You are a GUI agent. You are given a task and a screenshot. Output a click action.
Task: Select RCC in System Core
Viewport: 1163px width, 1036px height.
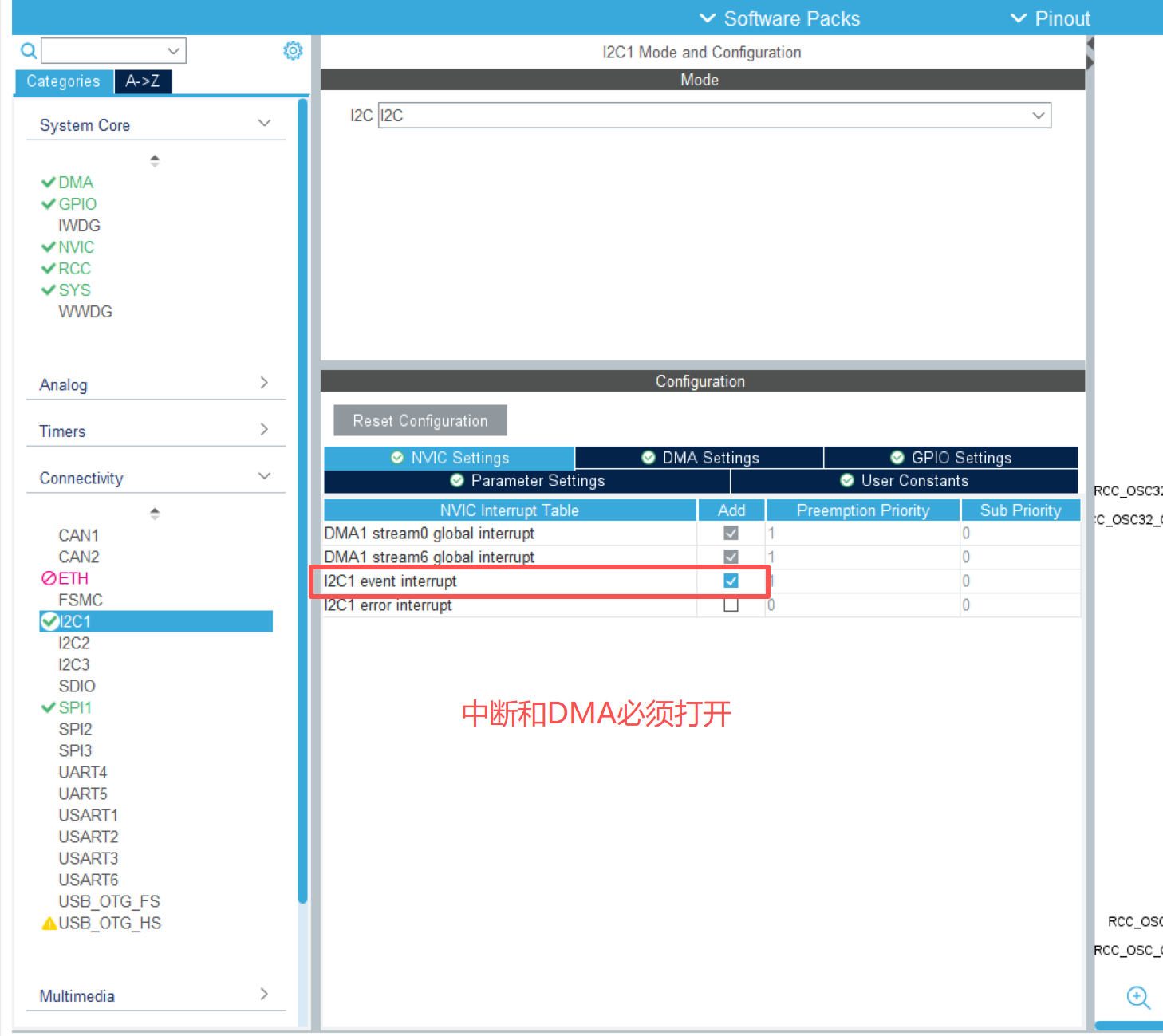pyautogui.click(x=74, y=269)
